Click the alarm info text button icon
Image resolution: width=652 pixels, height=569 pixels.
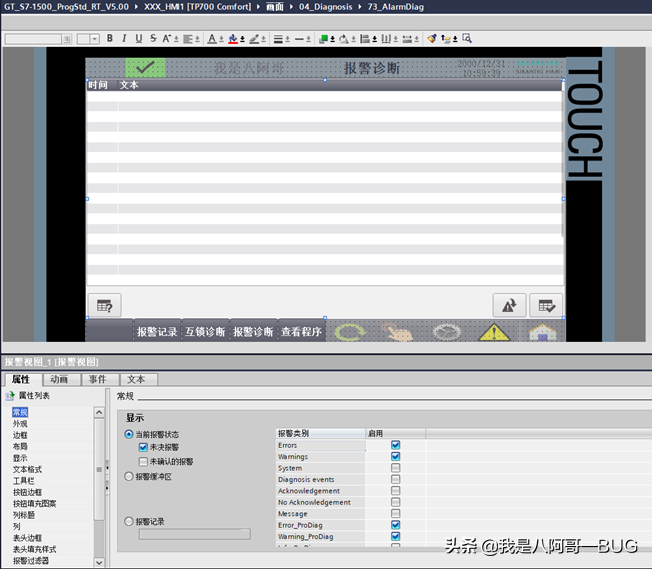pyautogui.click(x=104, y=305)
